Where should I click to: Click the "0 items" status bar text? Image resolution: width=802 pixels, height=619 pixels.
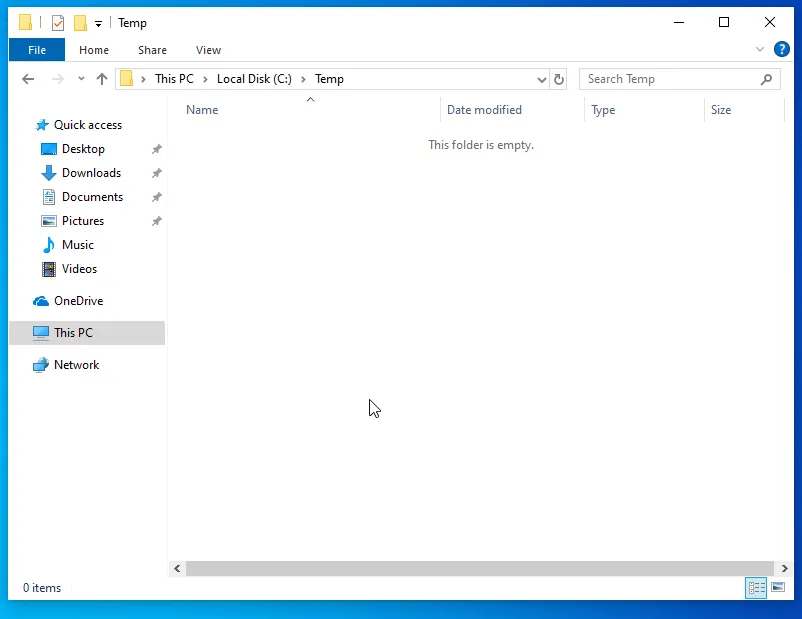tap(41, 588)
